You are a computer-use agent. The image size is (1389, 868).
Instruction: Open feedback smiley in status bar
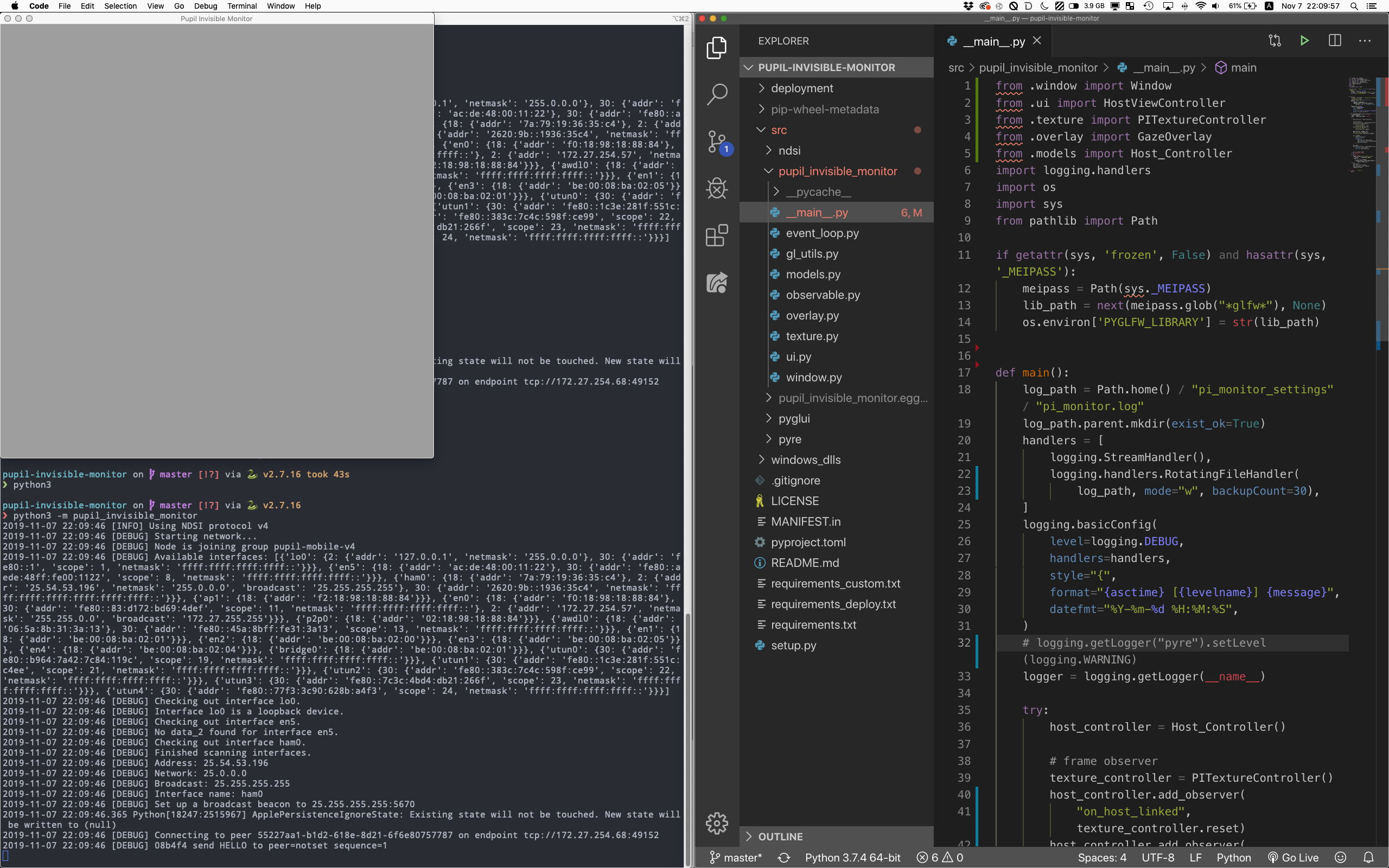1340,858
